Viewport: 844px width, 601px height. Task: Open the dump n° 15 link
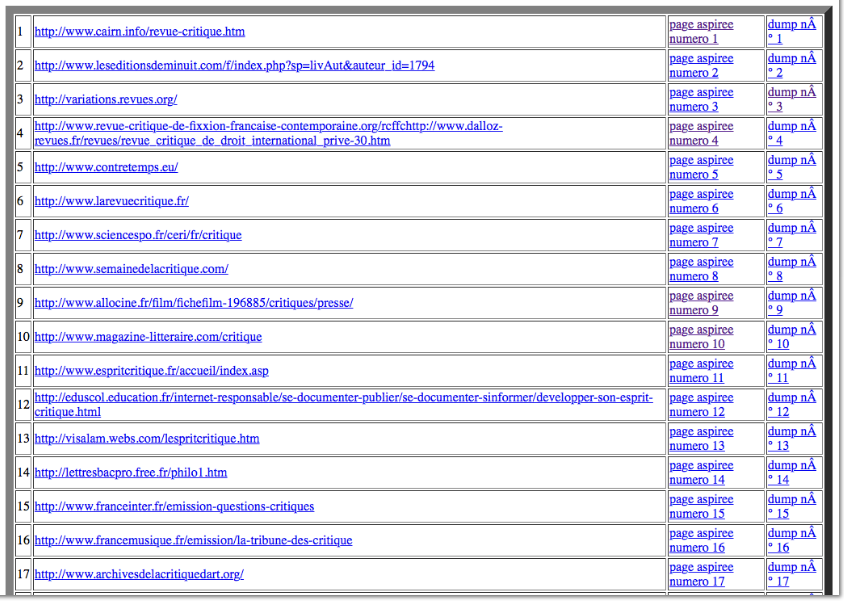791,506
